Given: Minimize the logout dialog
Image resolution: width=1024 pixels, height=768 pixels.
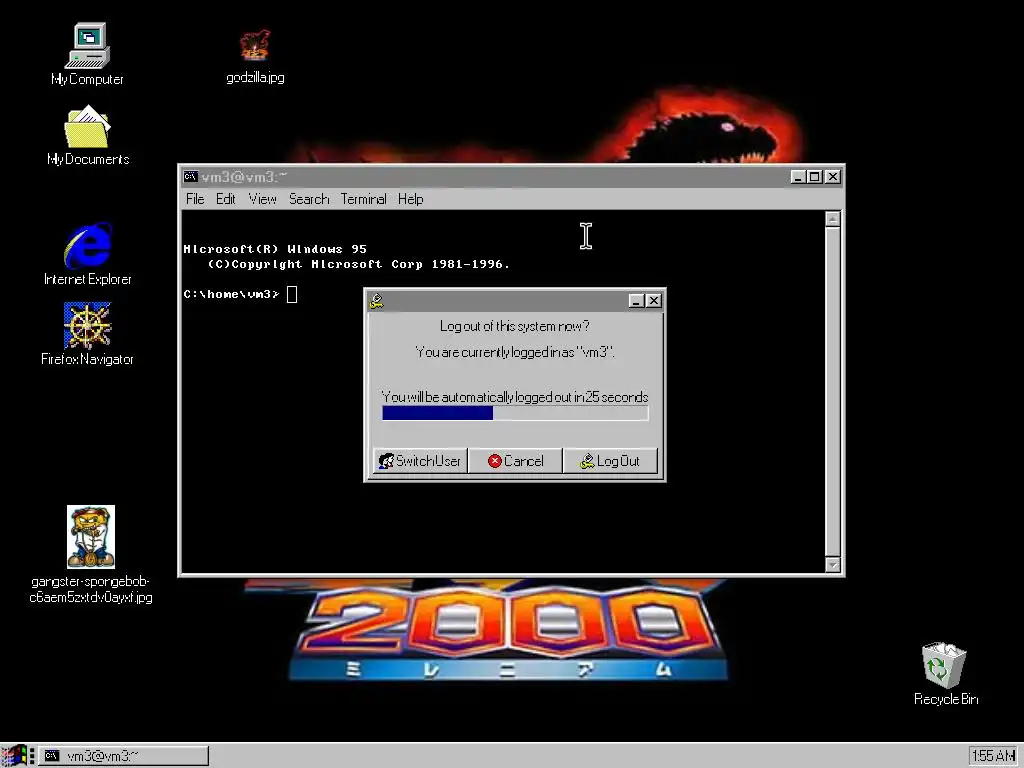Looking at the screenshot, I should [x=636, y=300].
